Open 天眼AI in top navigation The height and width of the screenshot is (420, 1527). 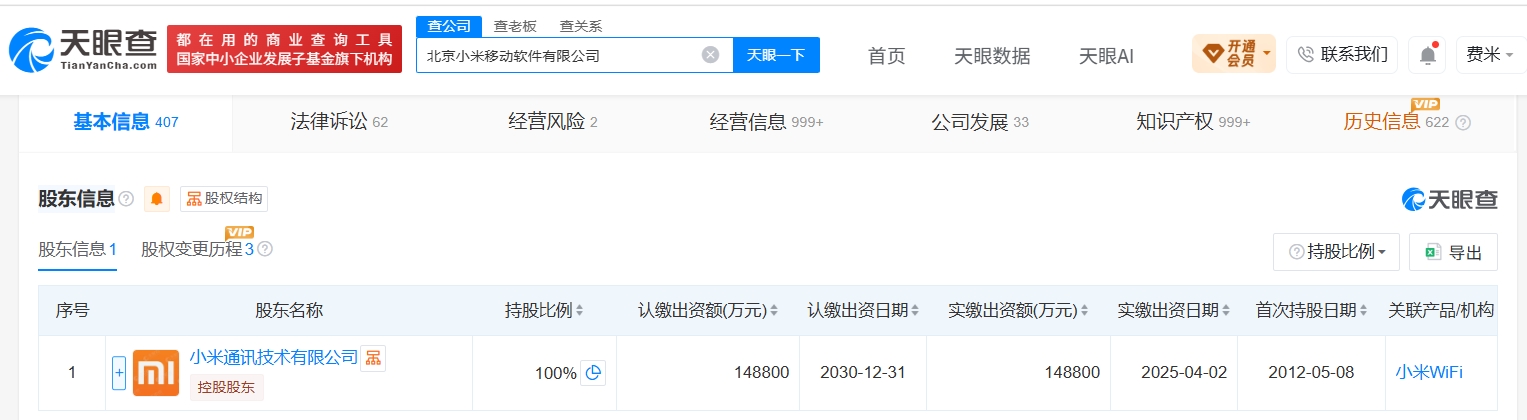click(1106, 55)
